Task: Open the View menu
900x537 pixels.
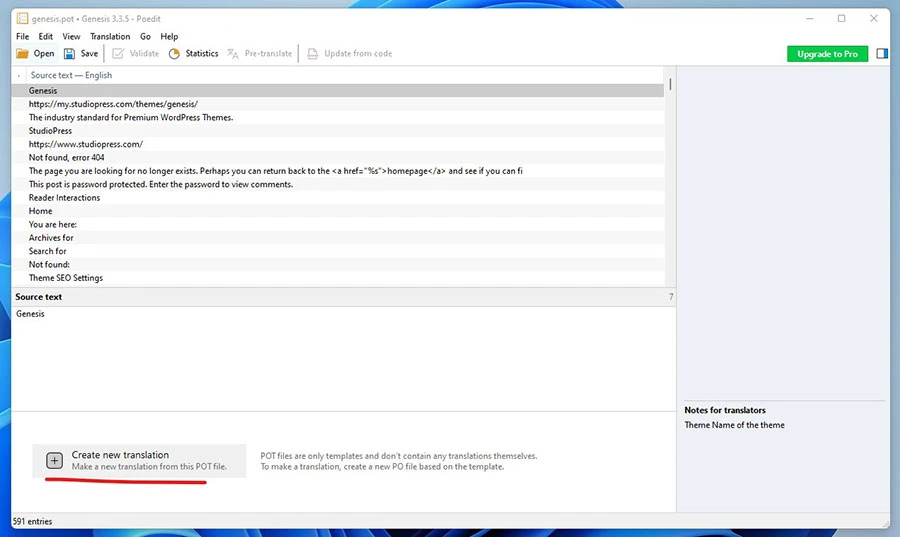Action: tap(71, 37)
